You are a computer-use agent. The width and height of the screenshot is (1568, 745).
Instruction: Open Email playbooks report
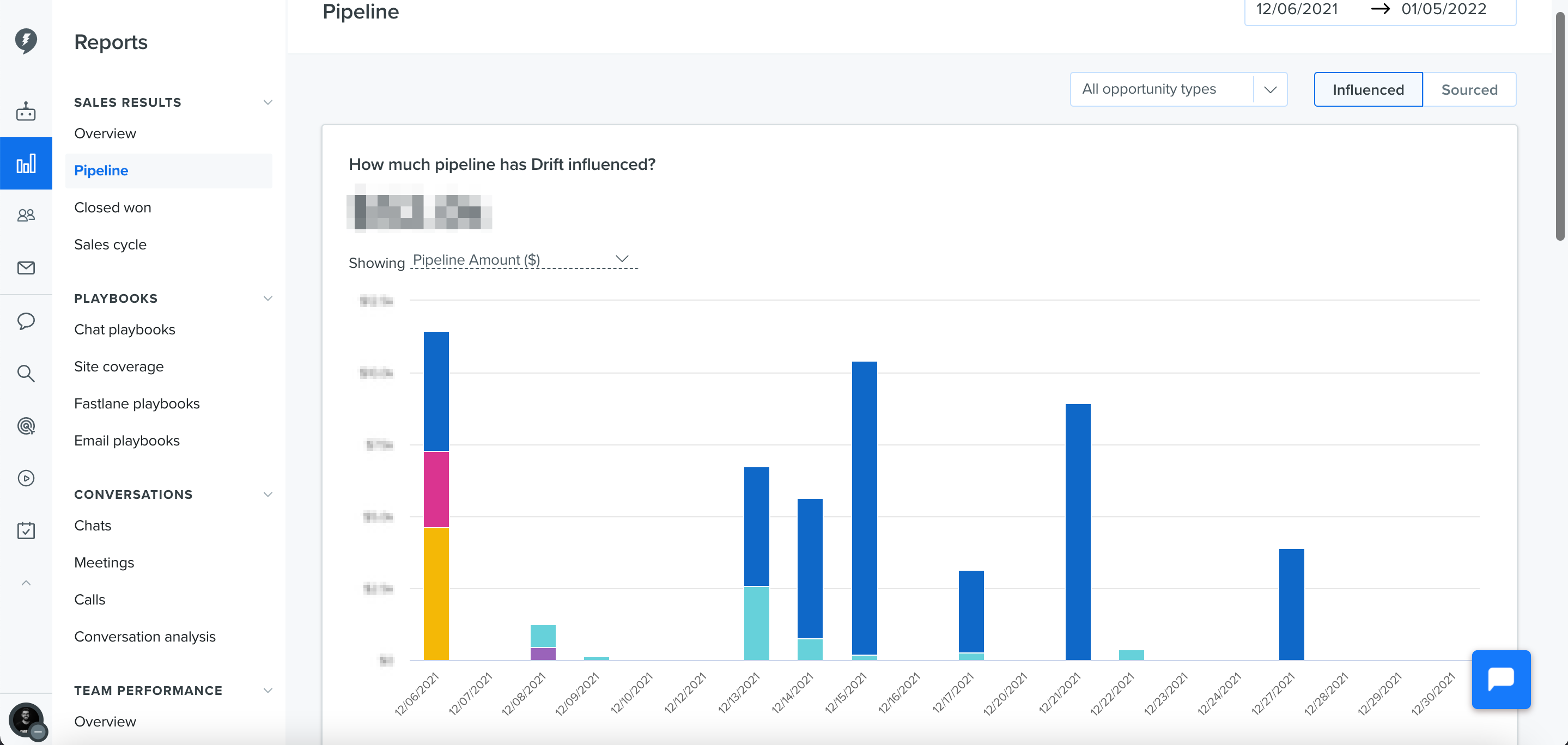click(x=126, y=441)
